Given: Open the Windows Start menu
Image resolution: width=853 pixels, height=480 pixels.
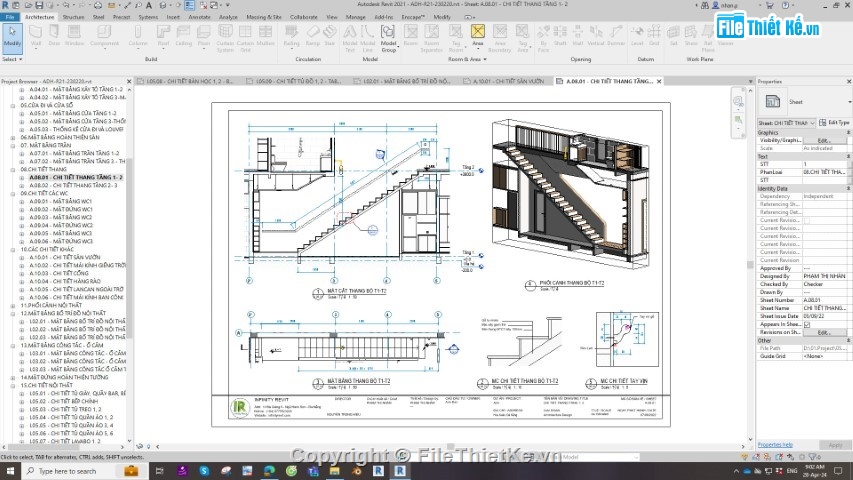Looking at the screenshot, I should click(x=10, y=471).
